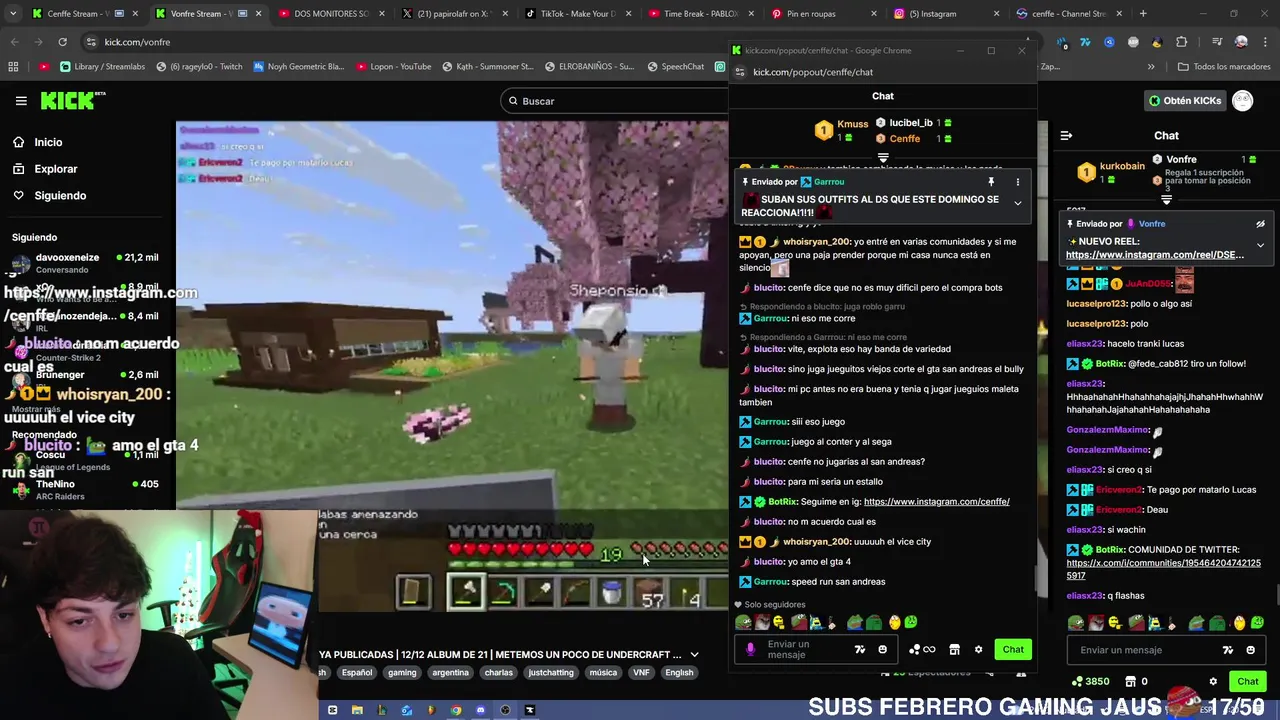Open the Kick hamburger menu
This screenshot has width=1280, height=720.
[x=21, y=101]
